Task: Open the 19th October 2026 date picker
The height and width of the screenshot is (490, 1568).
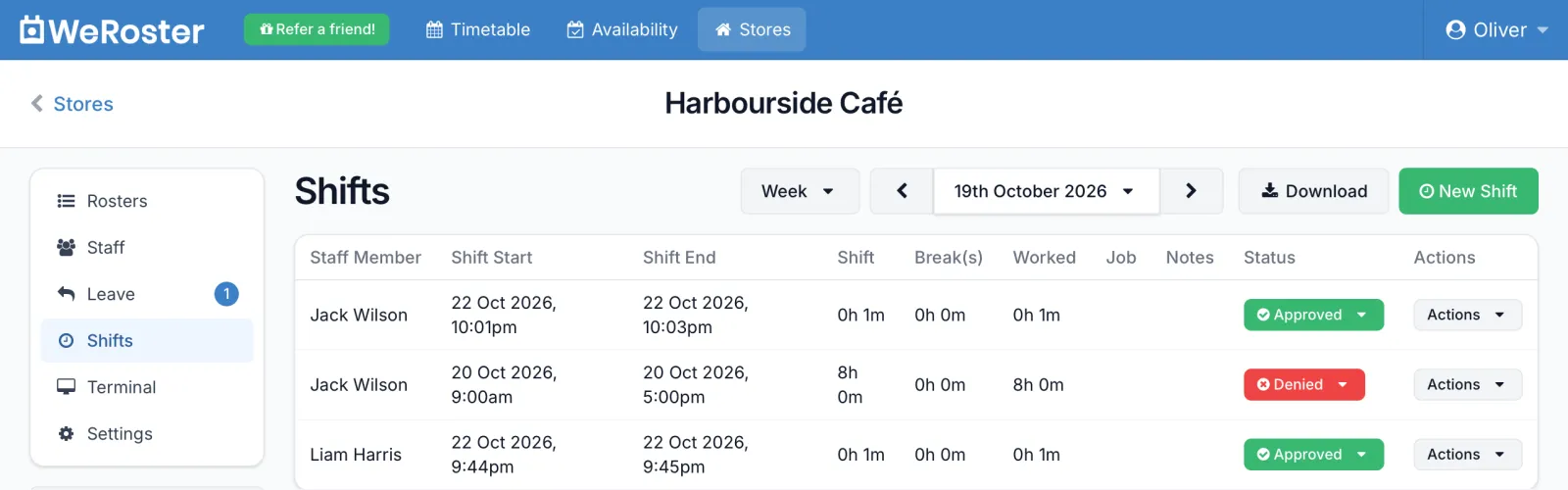Action: (1046, 191)
